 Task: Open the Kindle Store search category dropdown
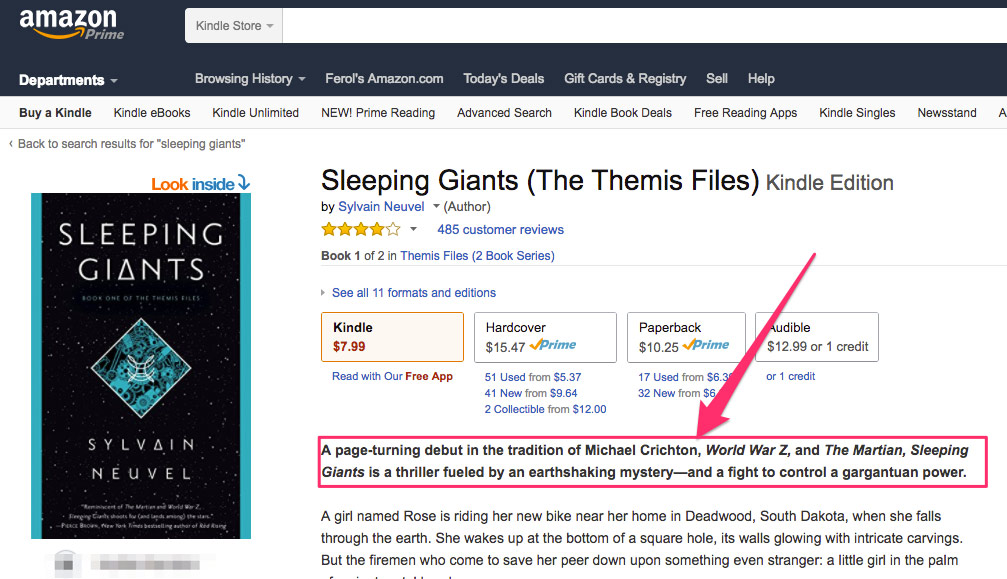click(234, 26)
